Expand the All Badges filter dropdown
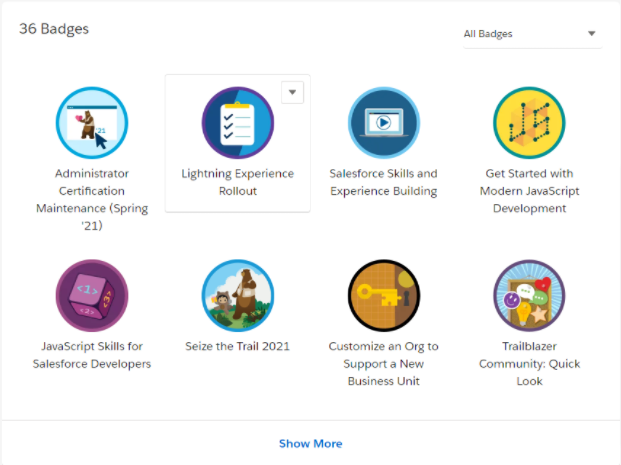The width and height of the screenshot is (621, 465). coord(532,34)
